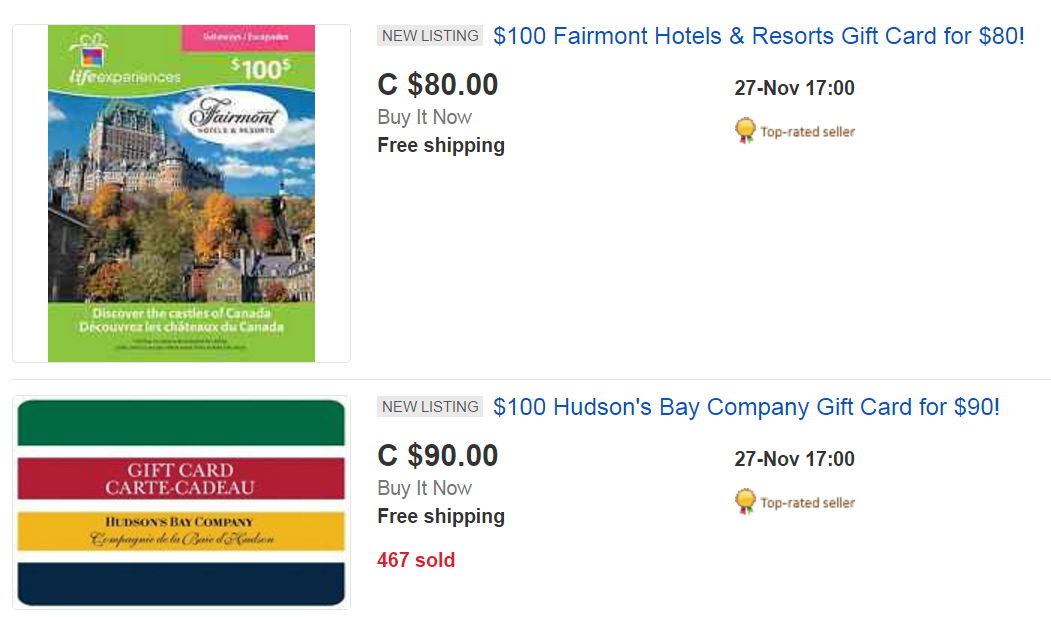Image resolution: width=1051 pixels, height=617 pixels.
Task: Click Buy It Now under the Hudson's Bay listing
Action: 424,488
